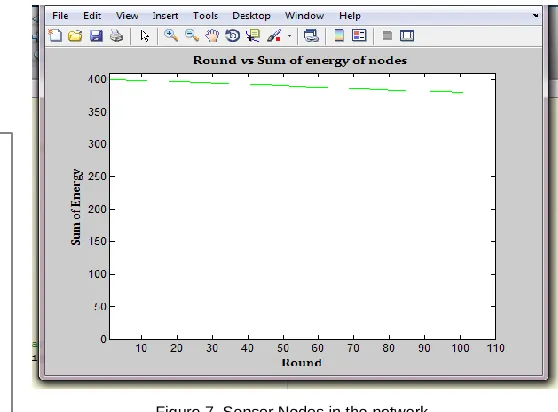Select the Pan hand tool

point(212,36)
